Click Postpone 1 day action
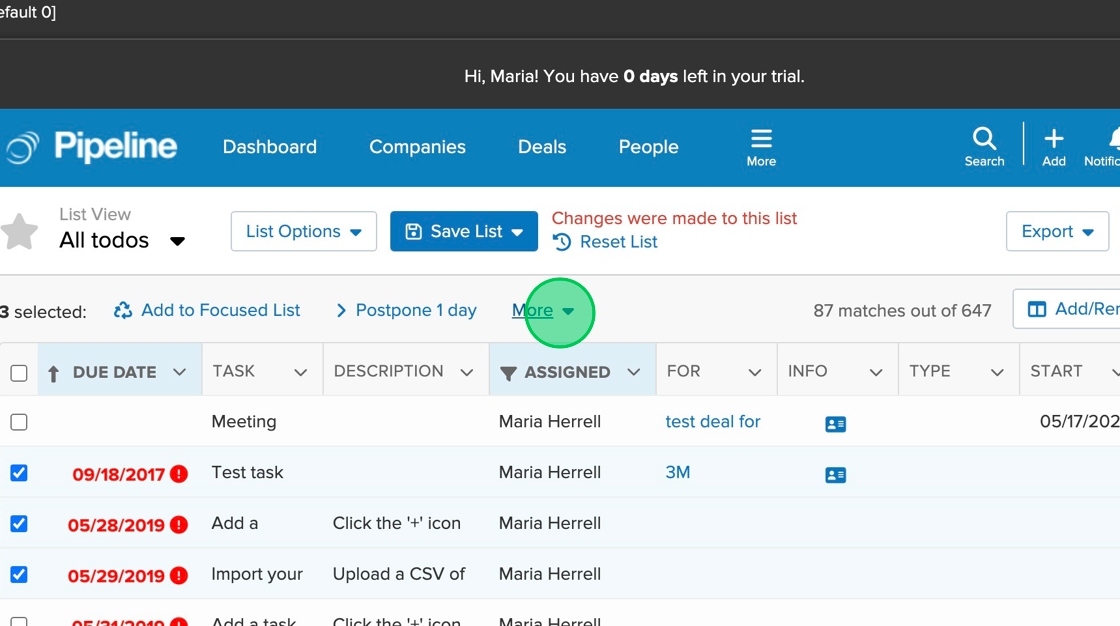The width and height of the screenshot is (1120, 626). click(x=405, y=310)
